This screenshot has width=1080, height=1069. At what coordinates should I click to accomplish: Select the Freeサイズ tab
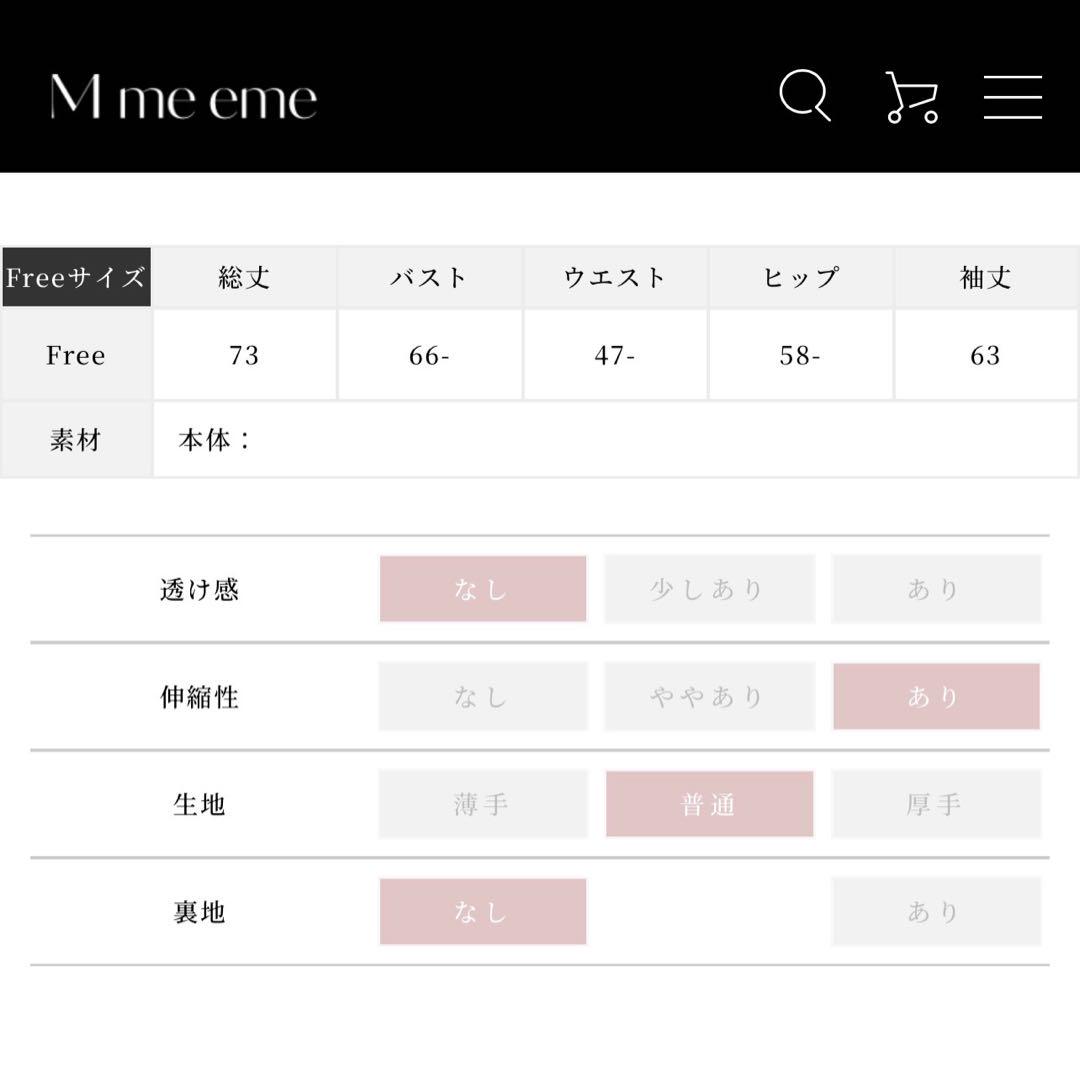76,277
